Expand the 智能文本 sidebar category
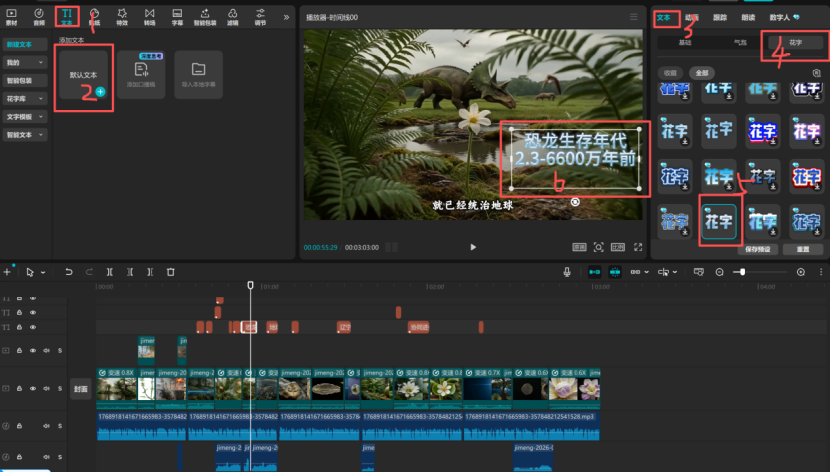Image resolution: width=831 pixels, height=472 pixels. 24,134
